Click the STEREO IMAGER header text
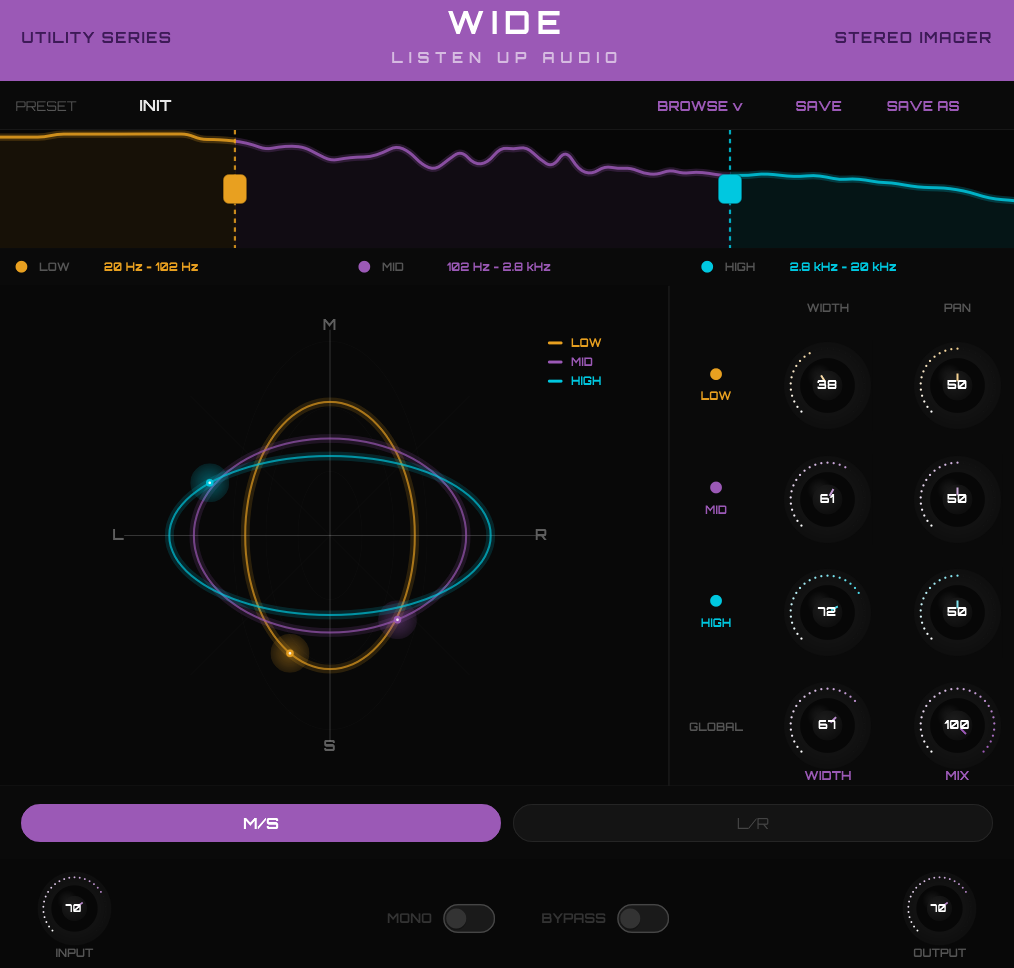 click(x=912, y=38)
